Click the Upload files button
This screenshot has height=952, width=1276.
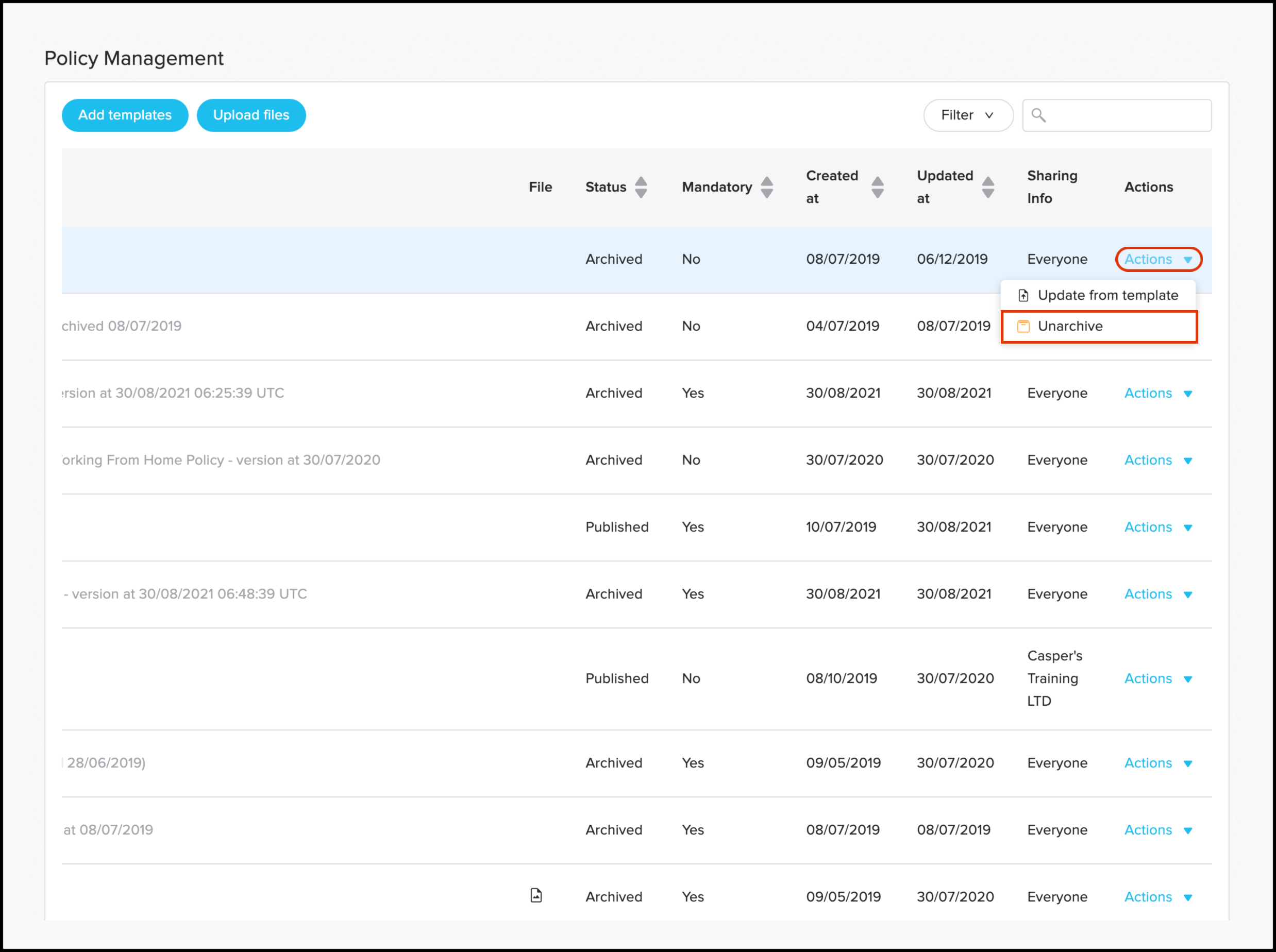251,115
